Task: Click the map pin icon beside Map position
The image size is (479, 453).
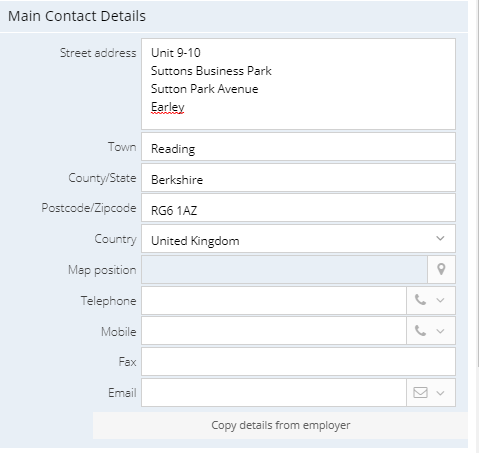Action: 441,269
